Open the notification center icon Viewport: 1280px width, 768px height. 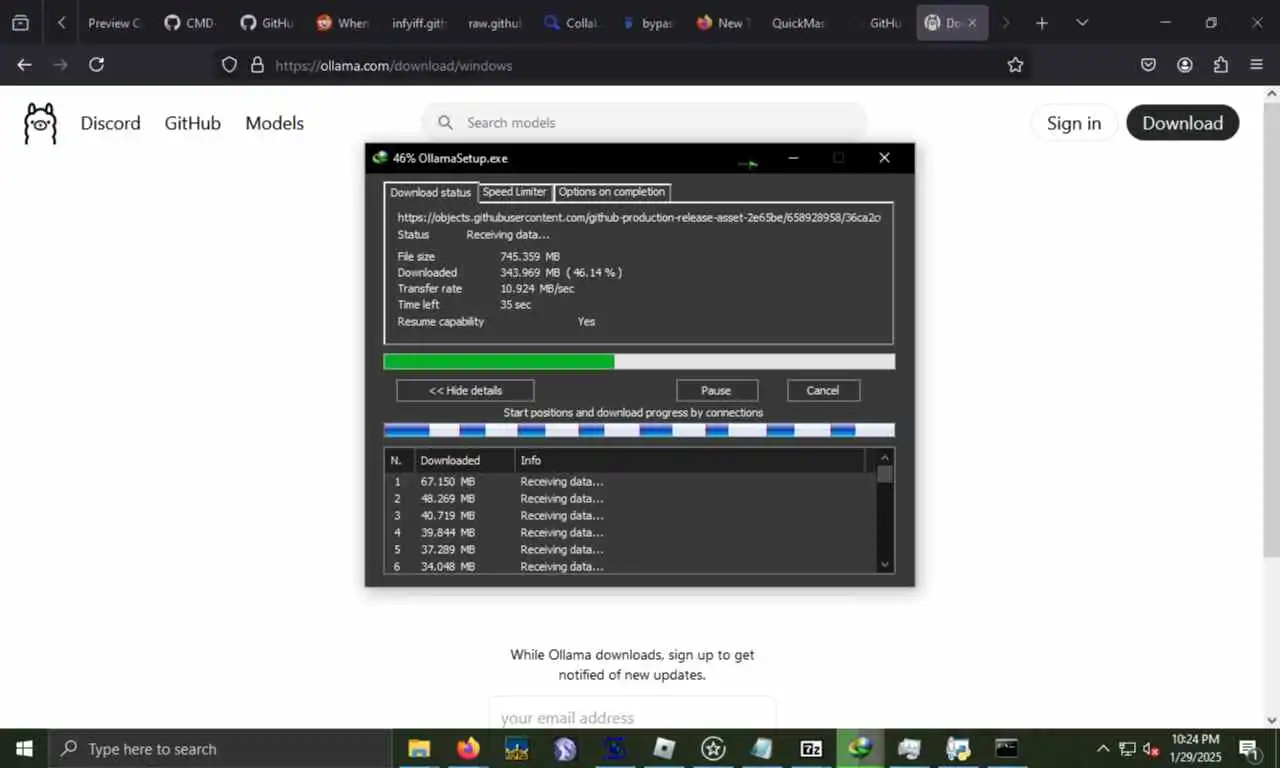click(1249, 748)
